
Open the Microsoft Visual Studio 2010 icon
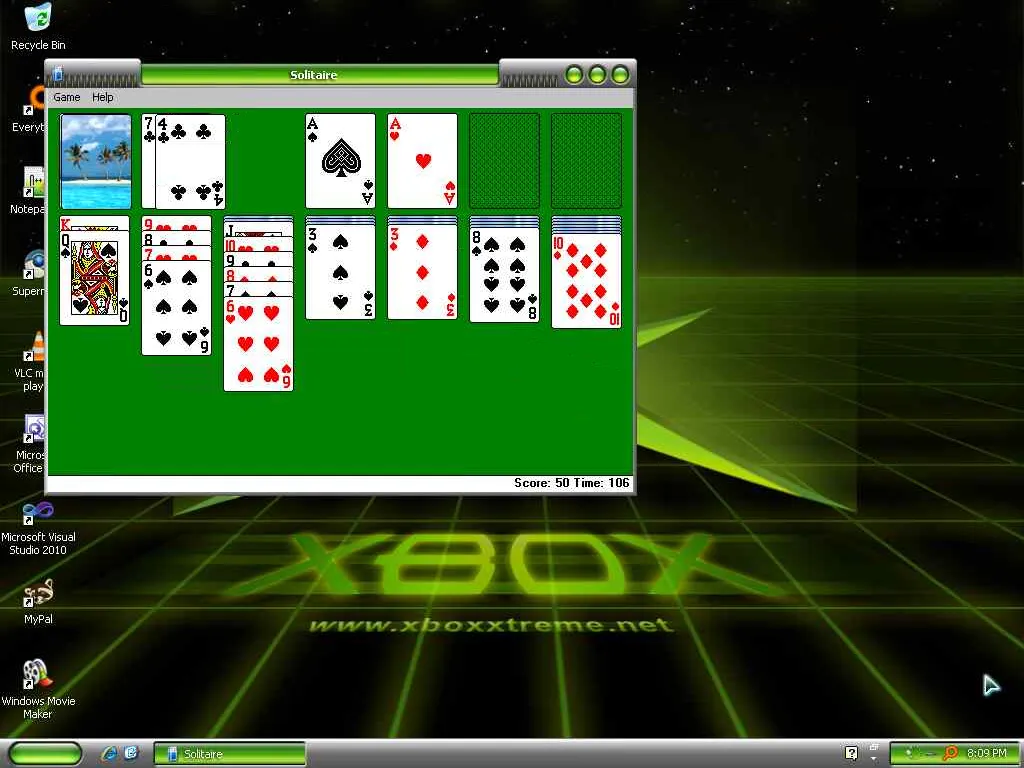pyautogui.click(x=38, y=529)
